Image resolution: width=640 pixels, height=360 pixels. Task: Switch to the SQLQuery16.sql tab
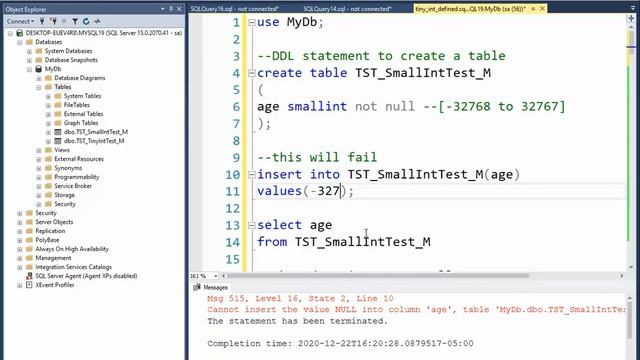[234, 9]
